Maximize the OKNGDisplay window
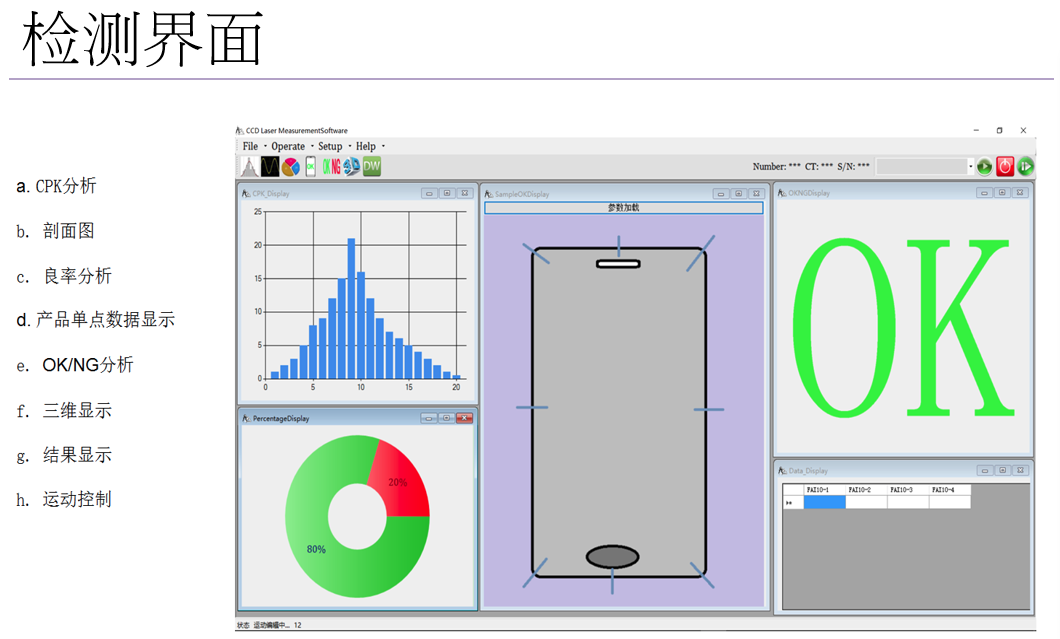The height and width of the screenshot is (639, 1060). (x=1002, y=193)
